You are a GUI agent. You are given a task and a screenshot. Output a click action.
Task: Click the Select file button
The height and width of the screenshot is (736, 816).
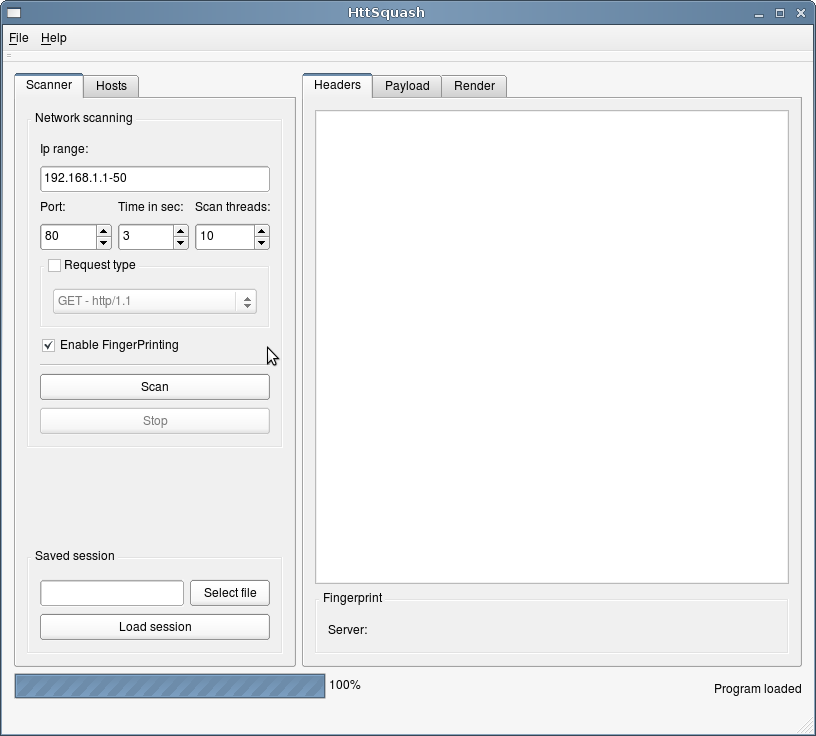[229, 593]
